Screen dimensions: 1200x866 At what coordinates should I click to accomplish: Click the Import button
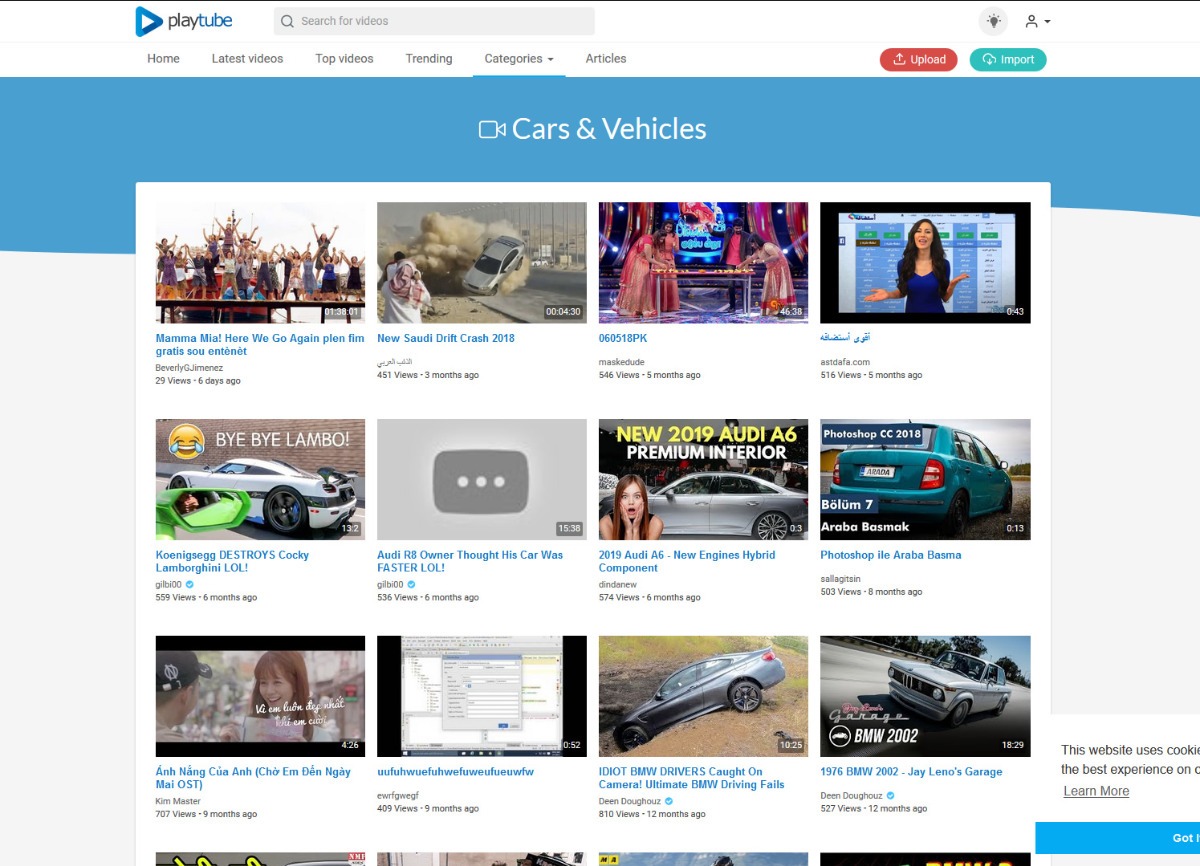[1008, 60]
